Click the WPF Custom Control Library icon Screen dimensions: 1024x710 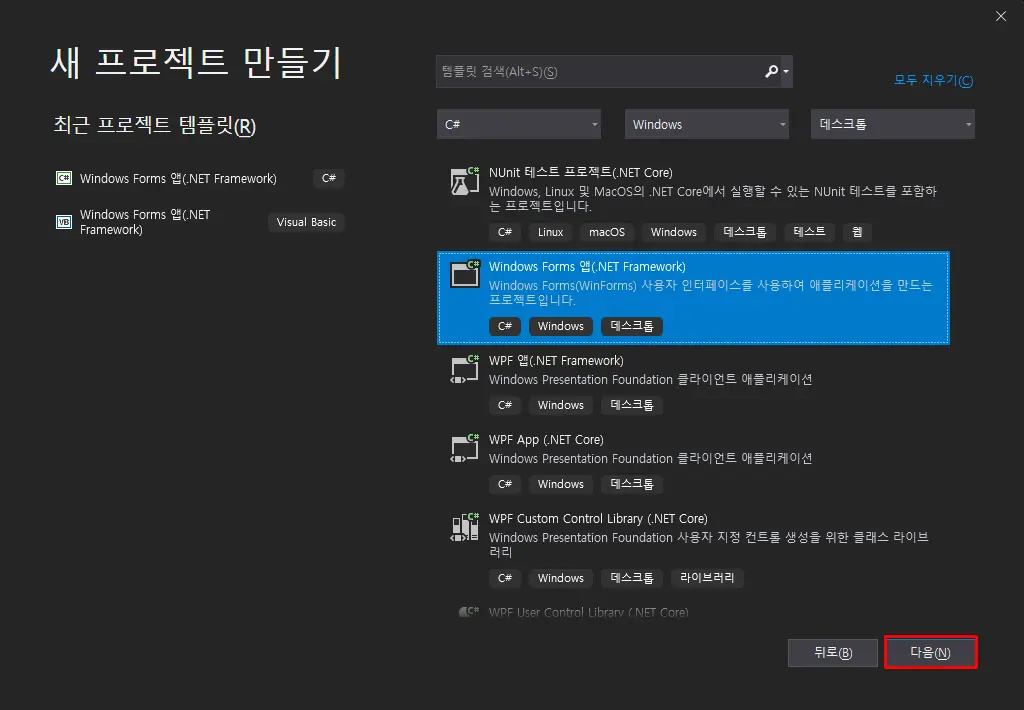[x=465, y=527]
